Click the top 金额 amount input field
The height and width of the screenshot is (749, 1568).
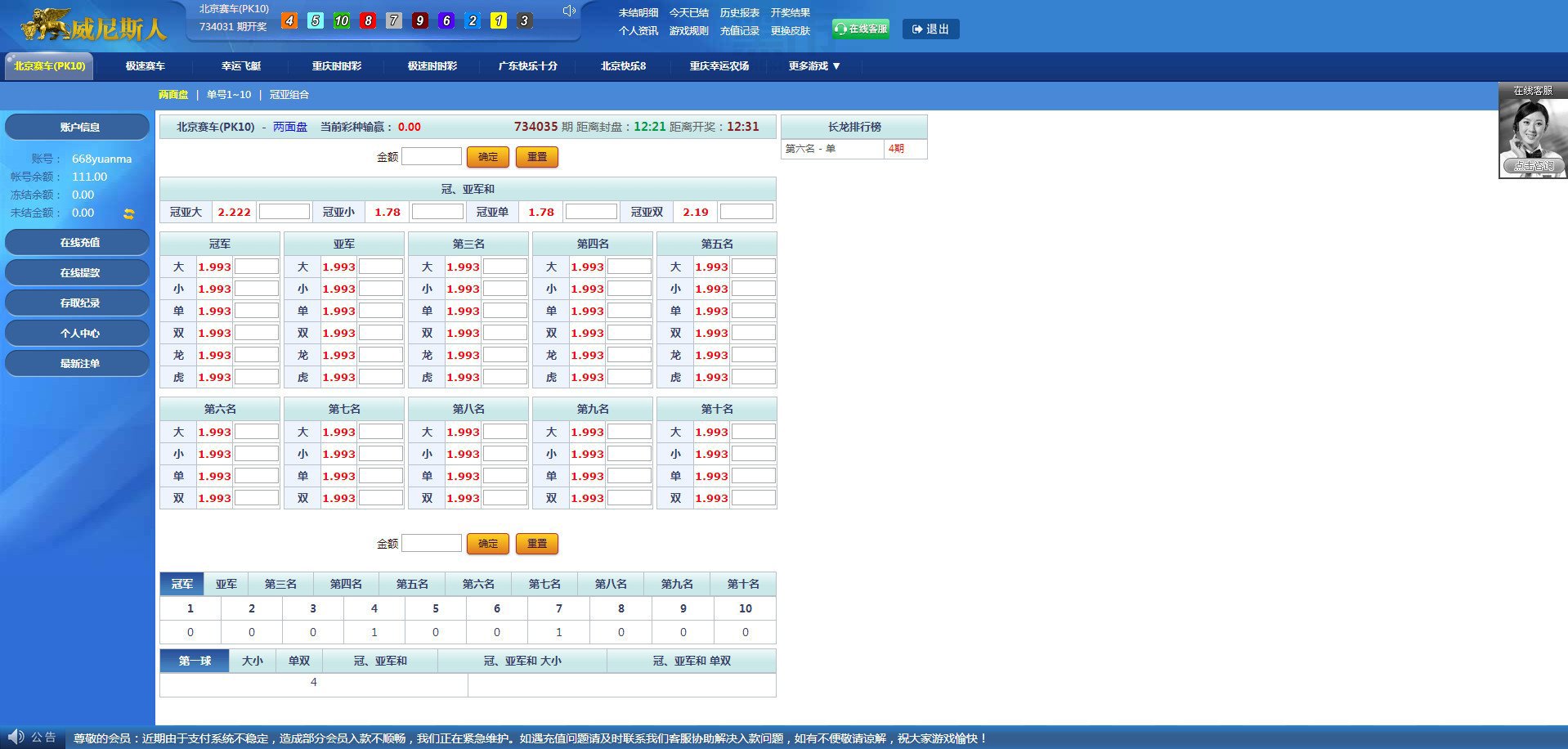click(x=431, y=157)
